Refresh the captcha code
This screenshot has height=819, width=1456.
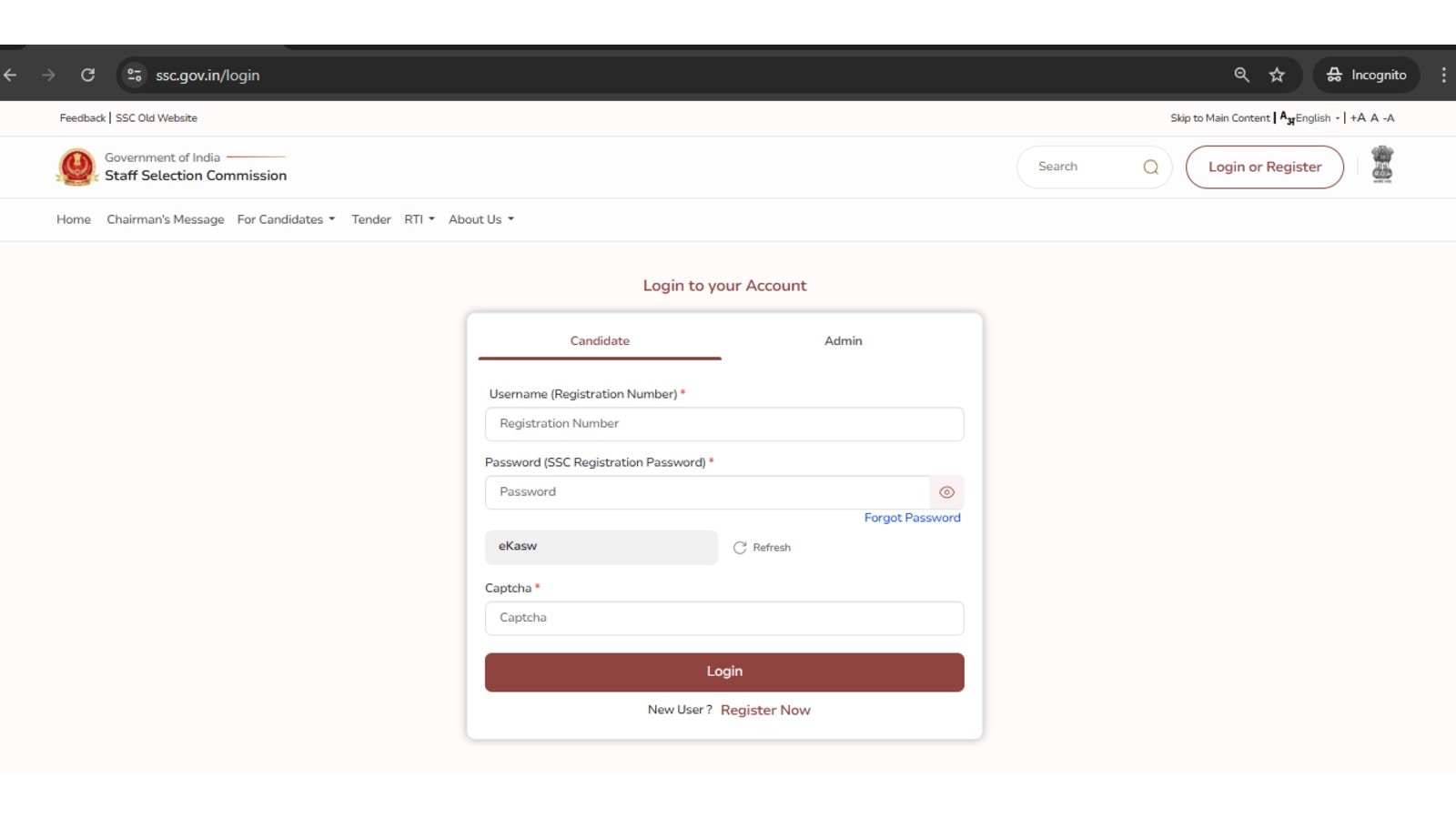(762, 548)
